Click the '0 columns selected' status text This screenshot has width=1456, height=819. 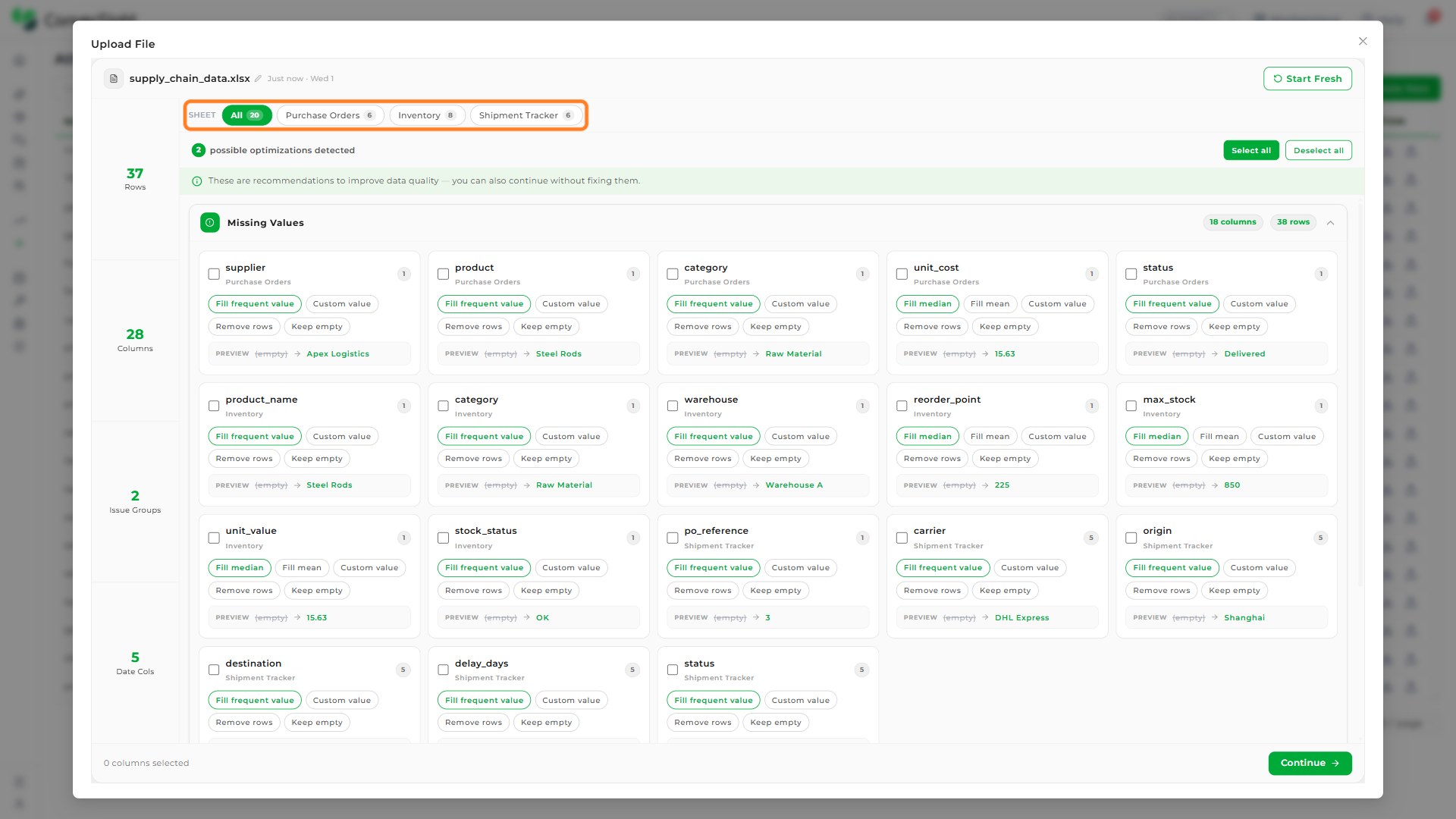click(146, 764)
